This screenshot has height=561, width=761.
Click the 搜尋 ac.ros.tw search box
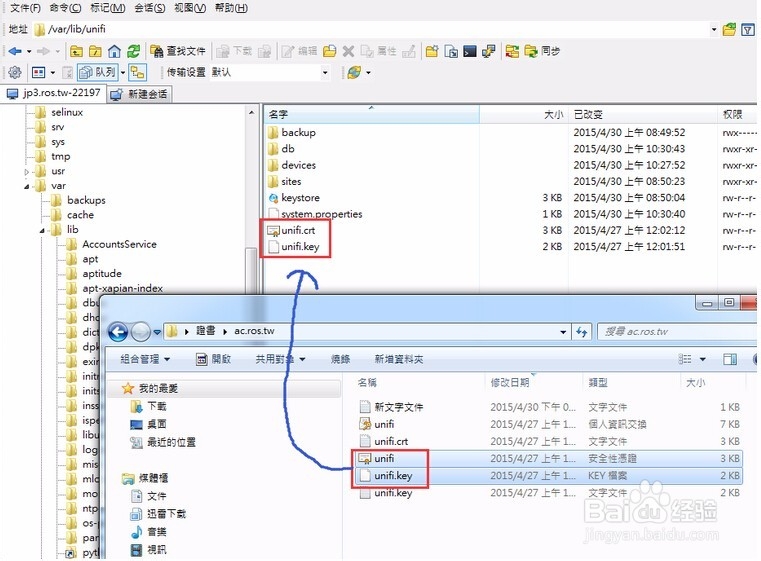(677, 332)
